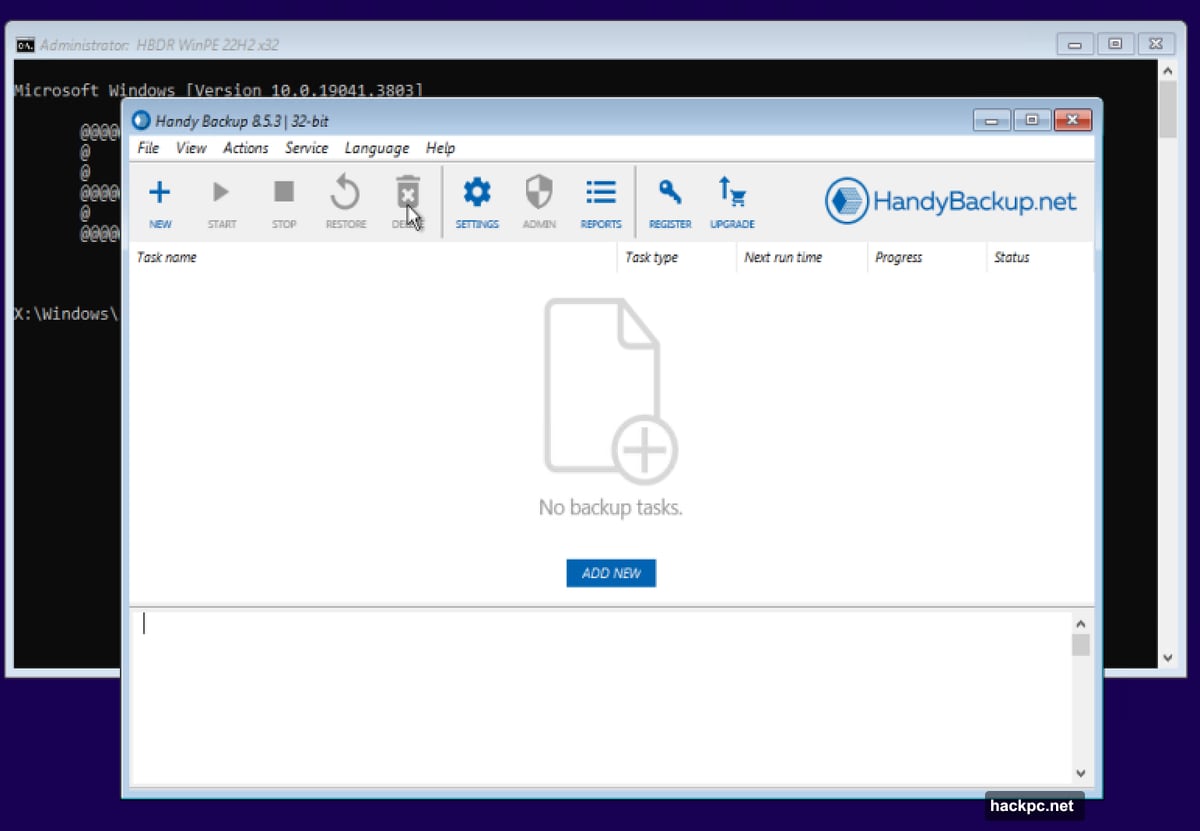This screenshot has height=831, width=1200.
Task: Open the View menu
Action: pyautogui.click(x=190, y=148)
